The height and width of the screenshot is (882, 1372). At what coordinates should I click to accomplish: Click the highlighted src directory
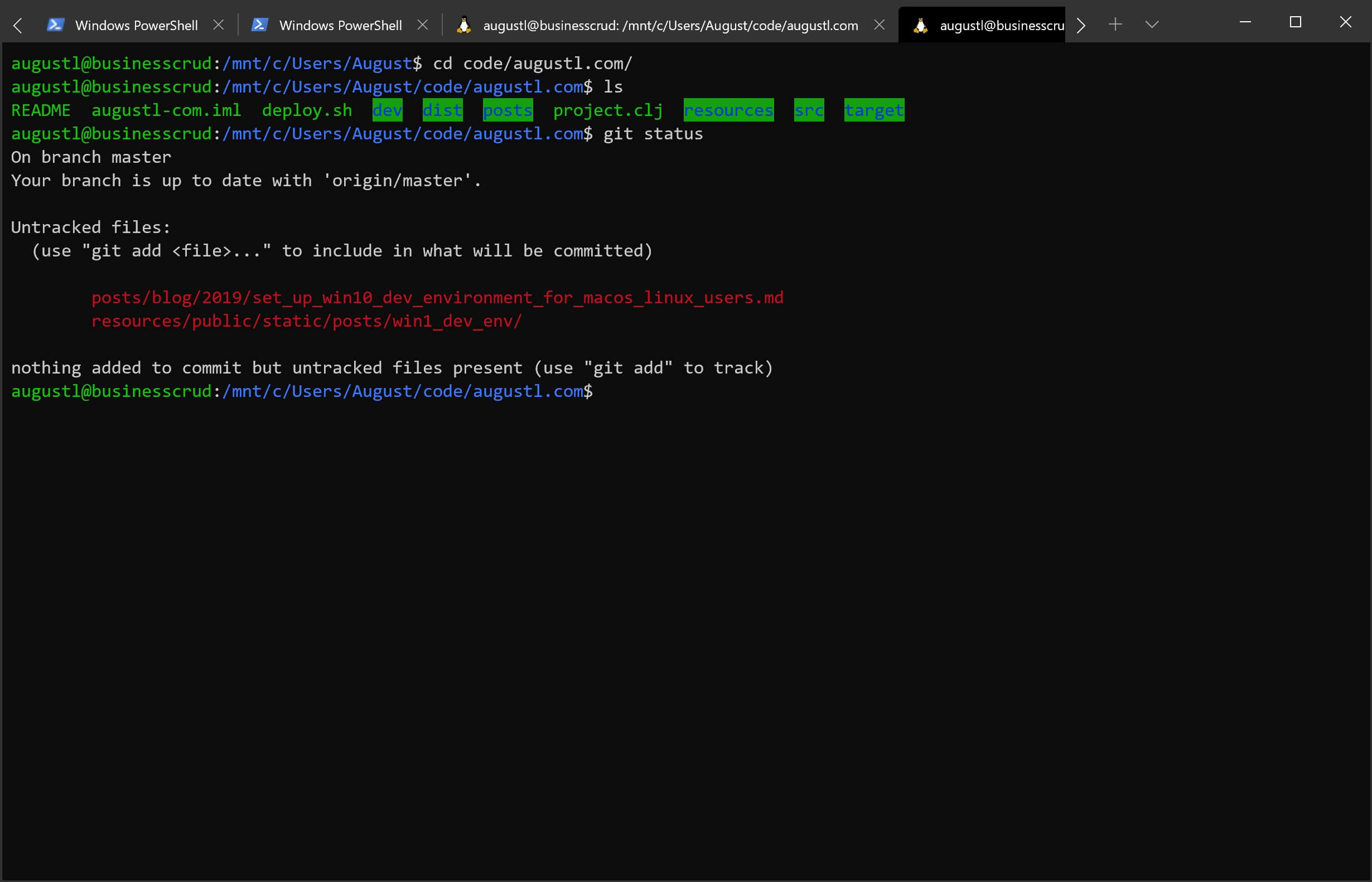tap(809, 110)
